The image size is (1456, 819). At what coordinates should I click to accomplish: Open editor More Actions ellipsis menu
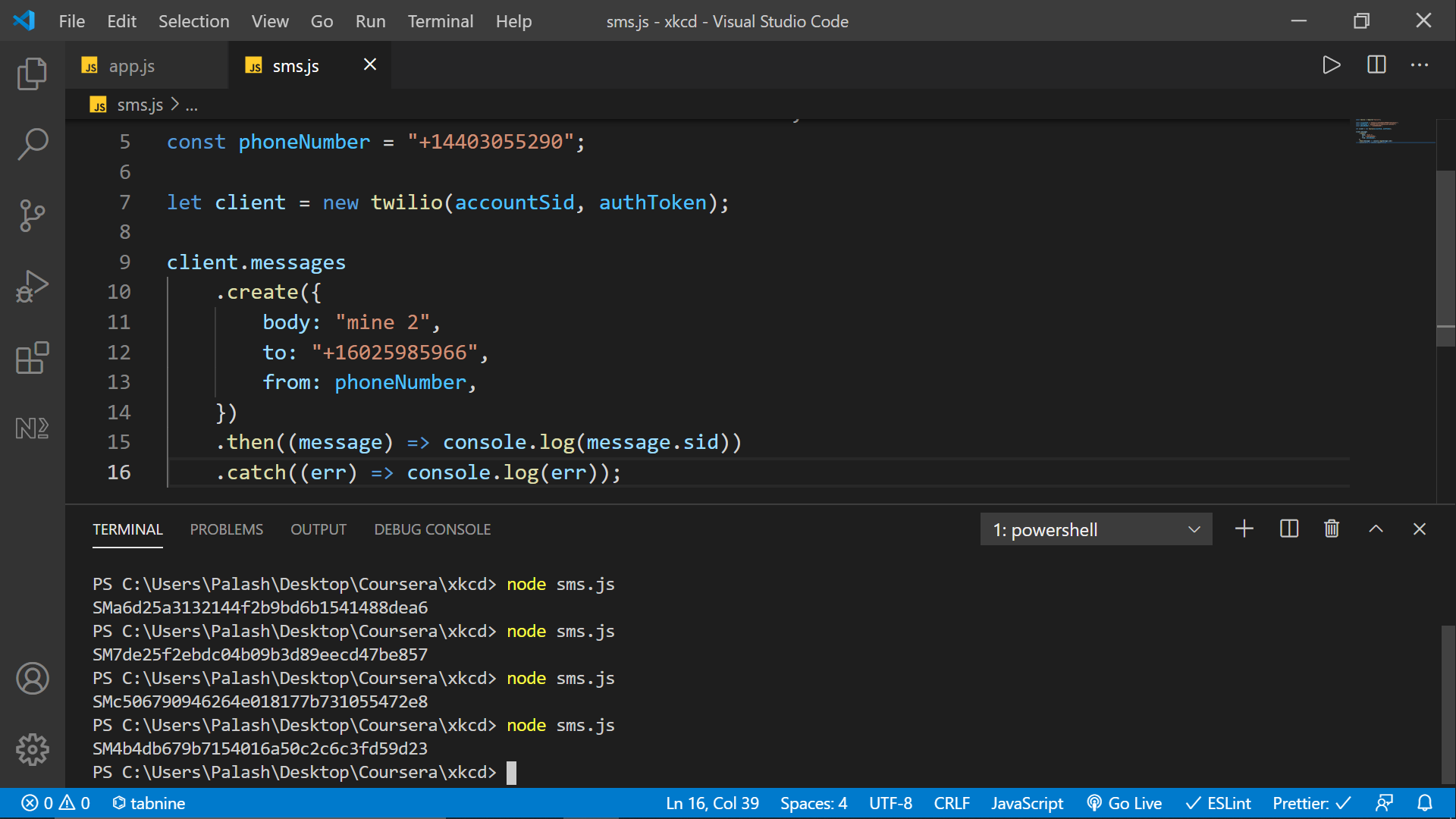(1420, 65)
